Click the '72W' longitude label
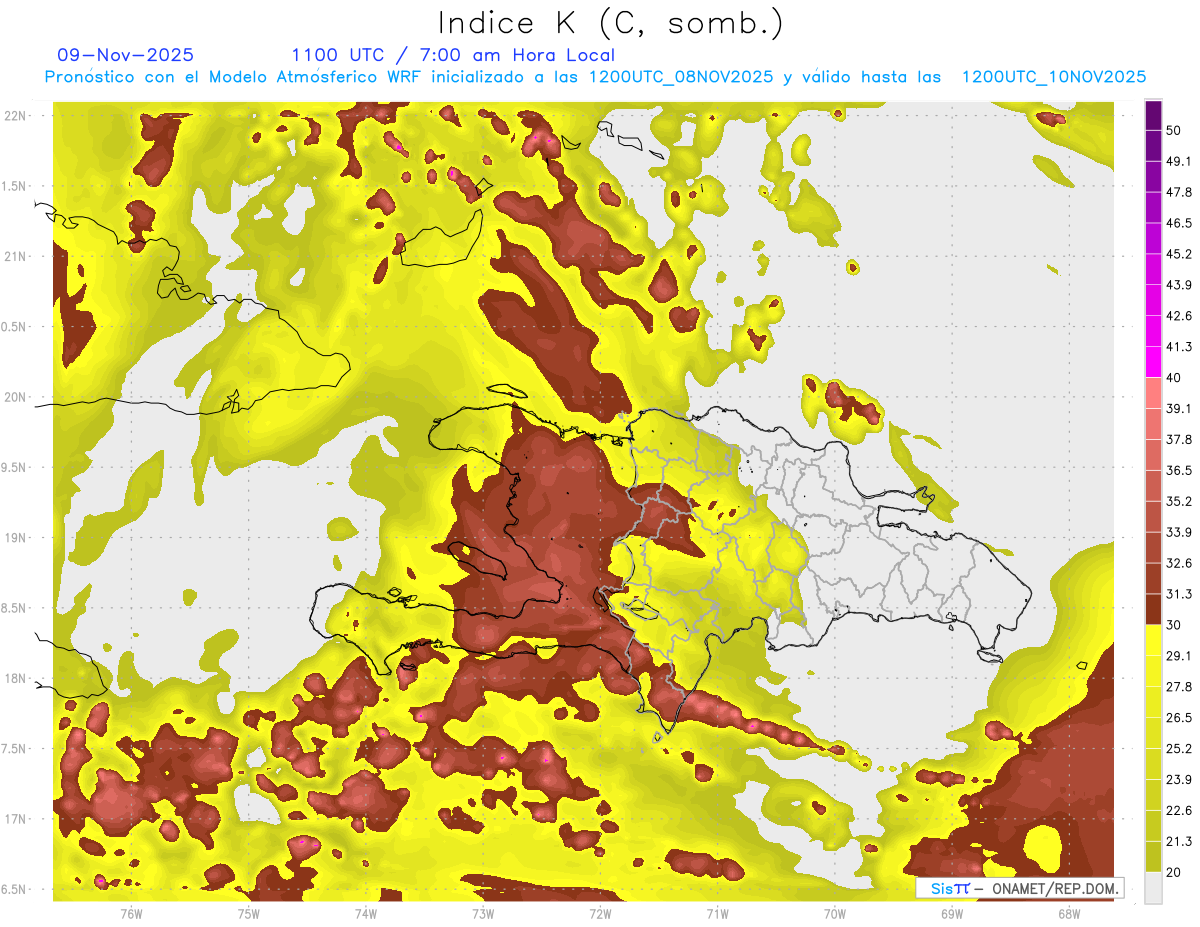The image size is (1200, 927). 600,914
